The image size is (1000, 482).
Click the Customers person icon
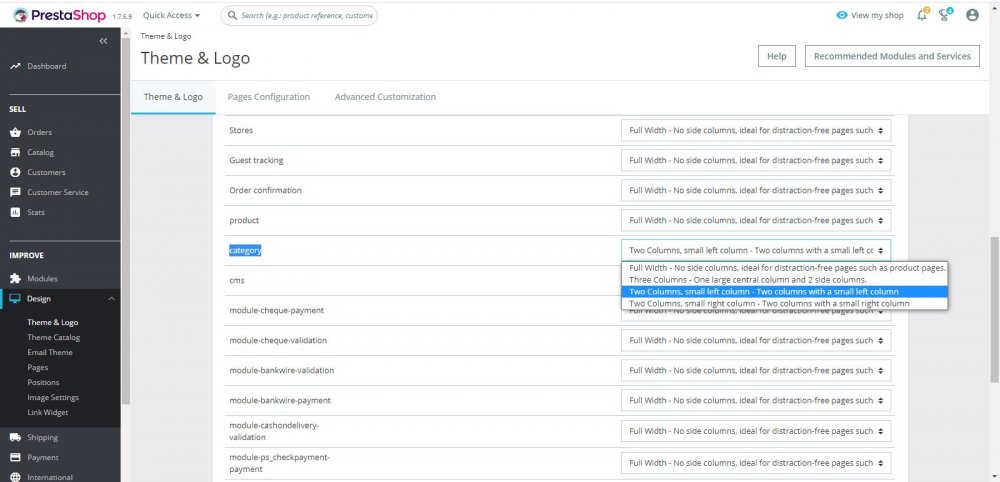pos(15,172)
